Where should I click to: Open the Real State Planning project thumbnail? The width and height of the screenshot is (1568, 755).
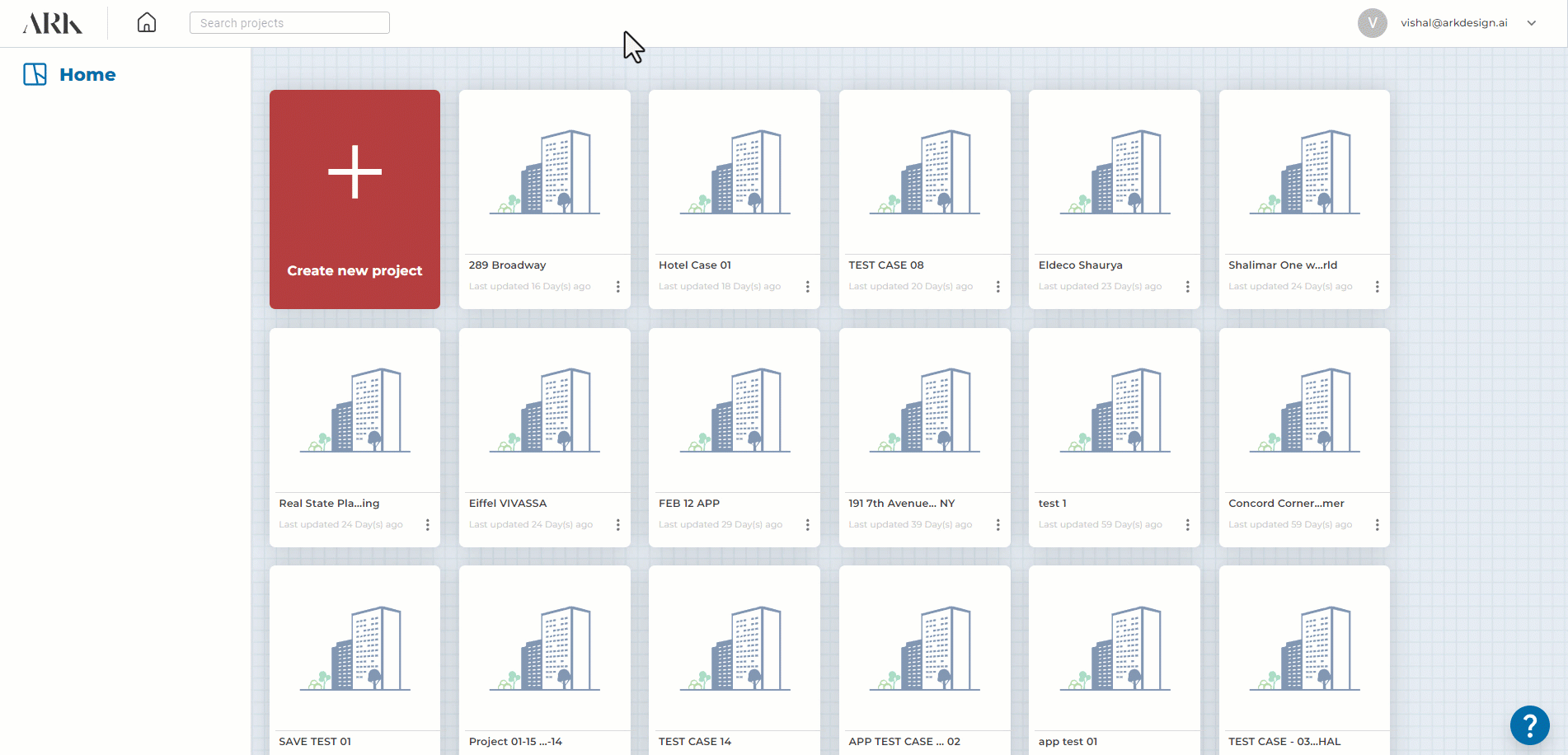coord(354,410)
